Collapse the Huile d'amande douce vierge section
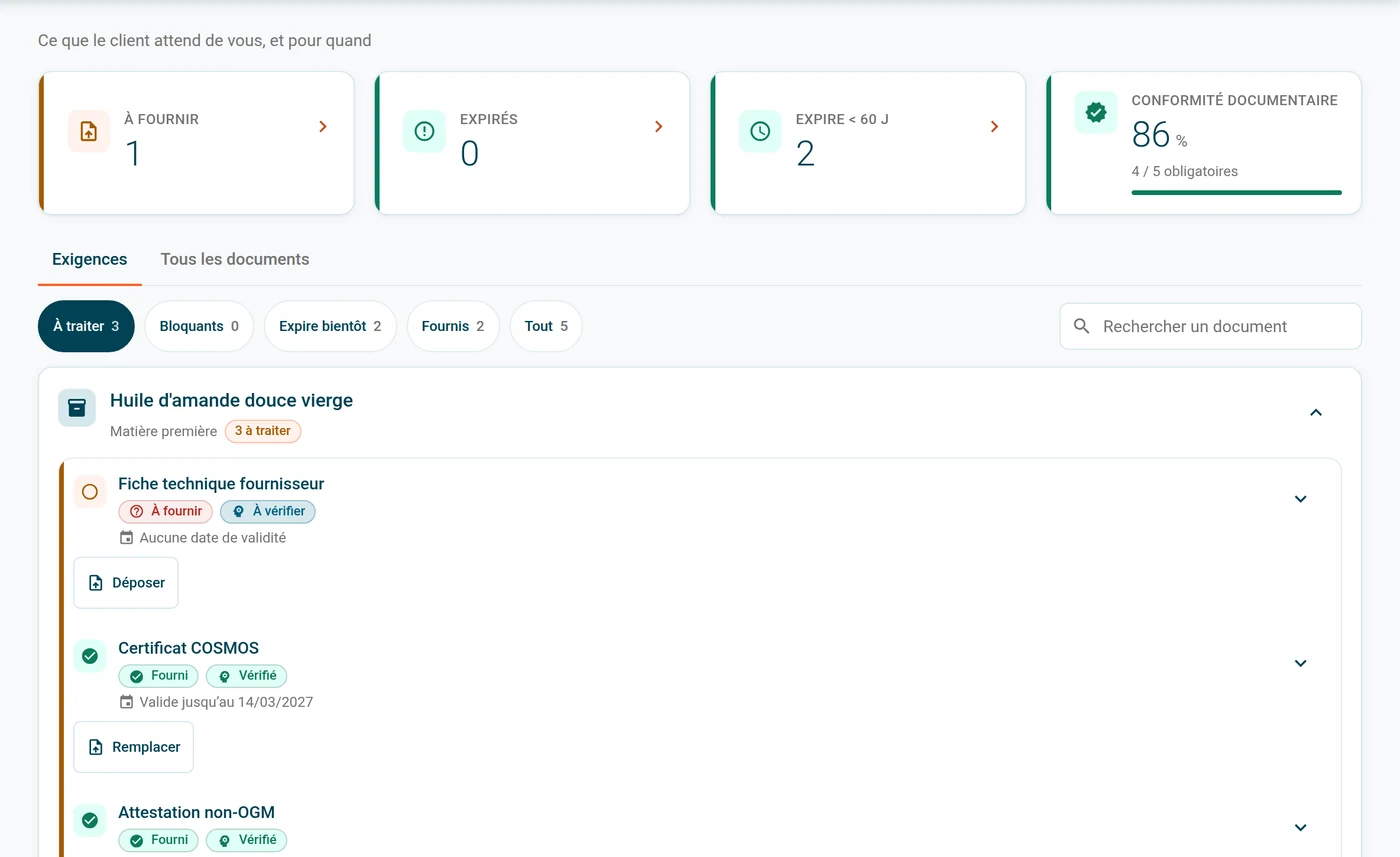Viewport: 1400px width, 857px height. coord(1316,412)
